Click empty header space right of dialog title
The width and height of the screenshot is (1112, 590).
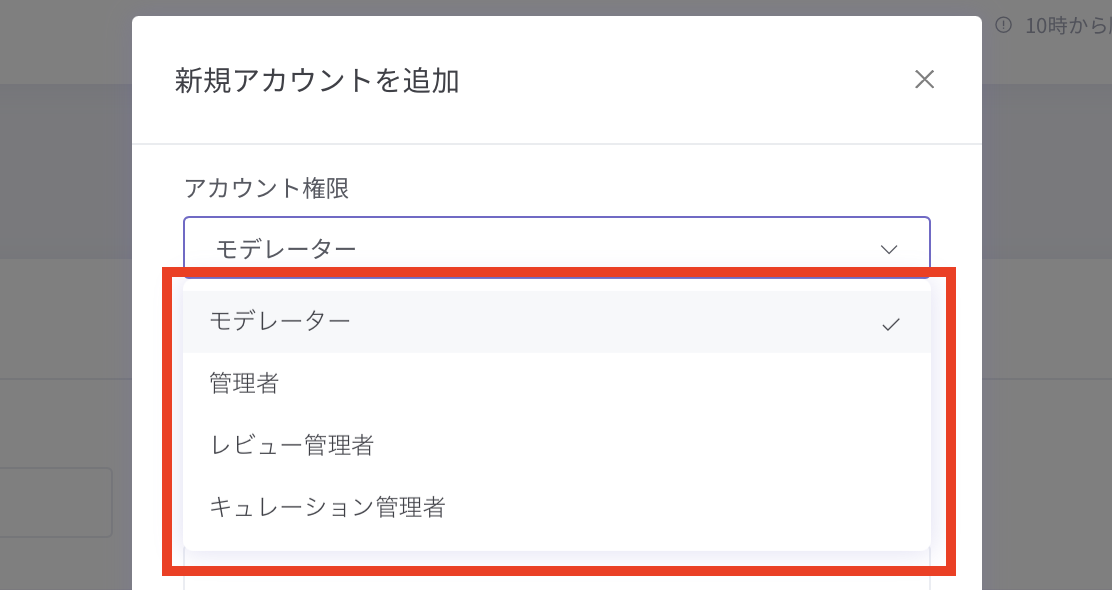coord(680,80)
